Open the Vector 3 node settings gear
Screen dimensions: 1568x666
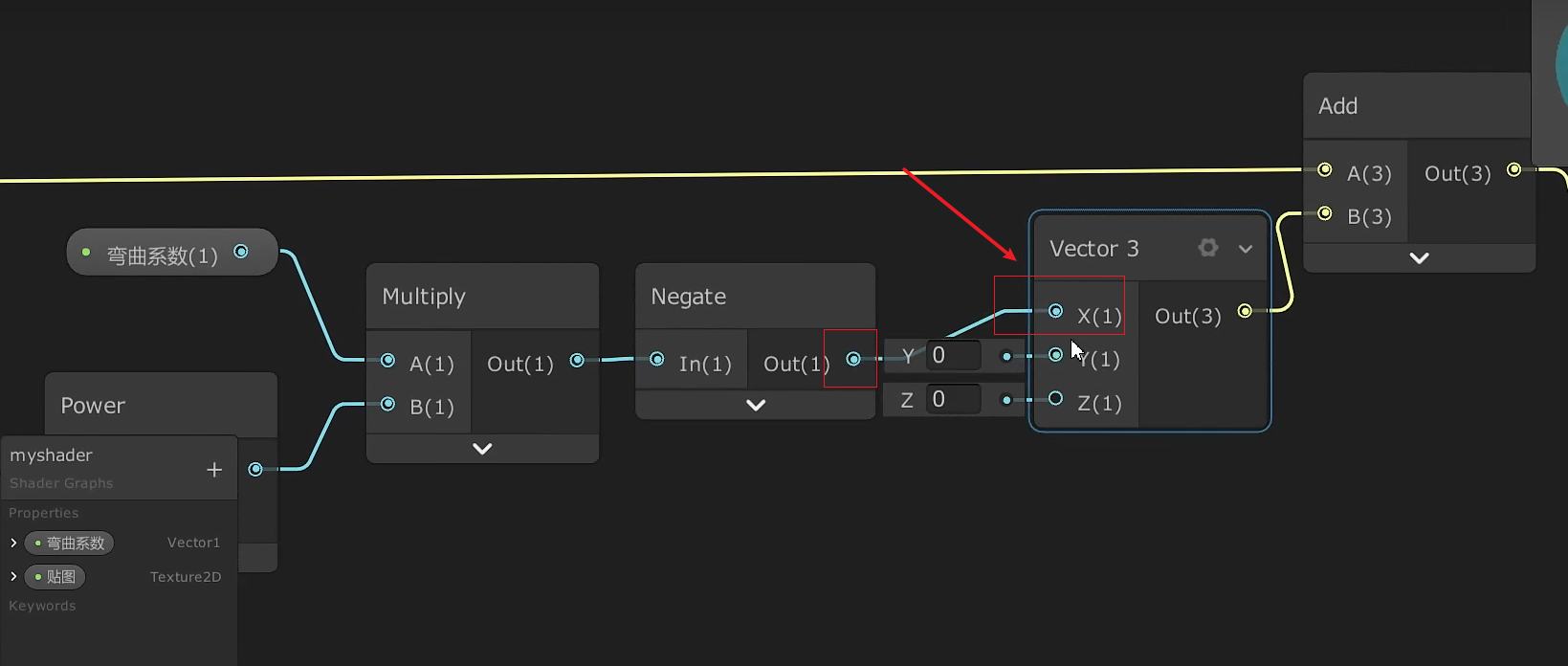[1207, 248]
